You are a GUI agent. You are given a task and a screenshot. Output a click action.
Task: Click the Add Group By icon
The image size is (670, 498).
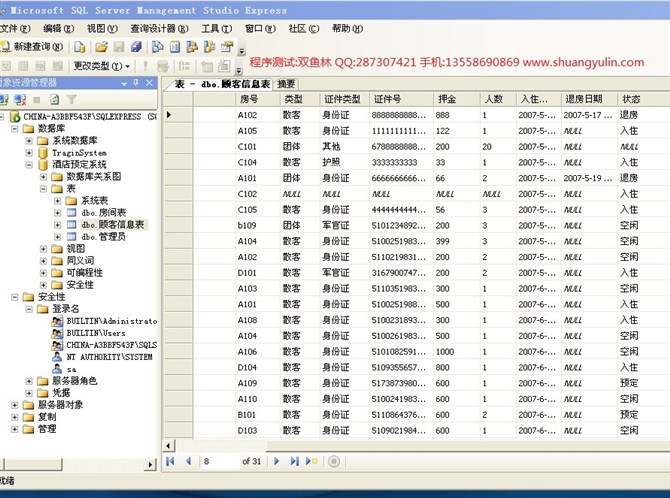click(x=185, y=66)
